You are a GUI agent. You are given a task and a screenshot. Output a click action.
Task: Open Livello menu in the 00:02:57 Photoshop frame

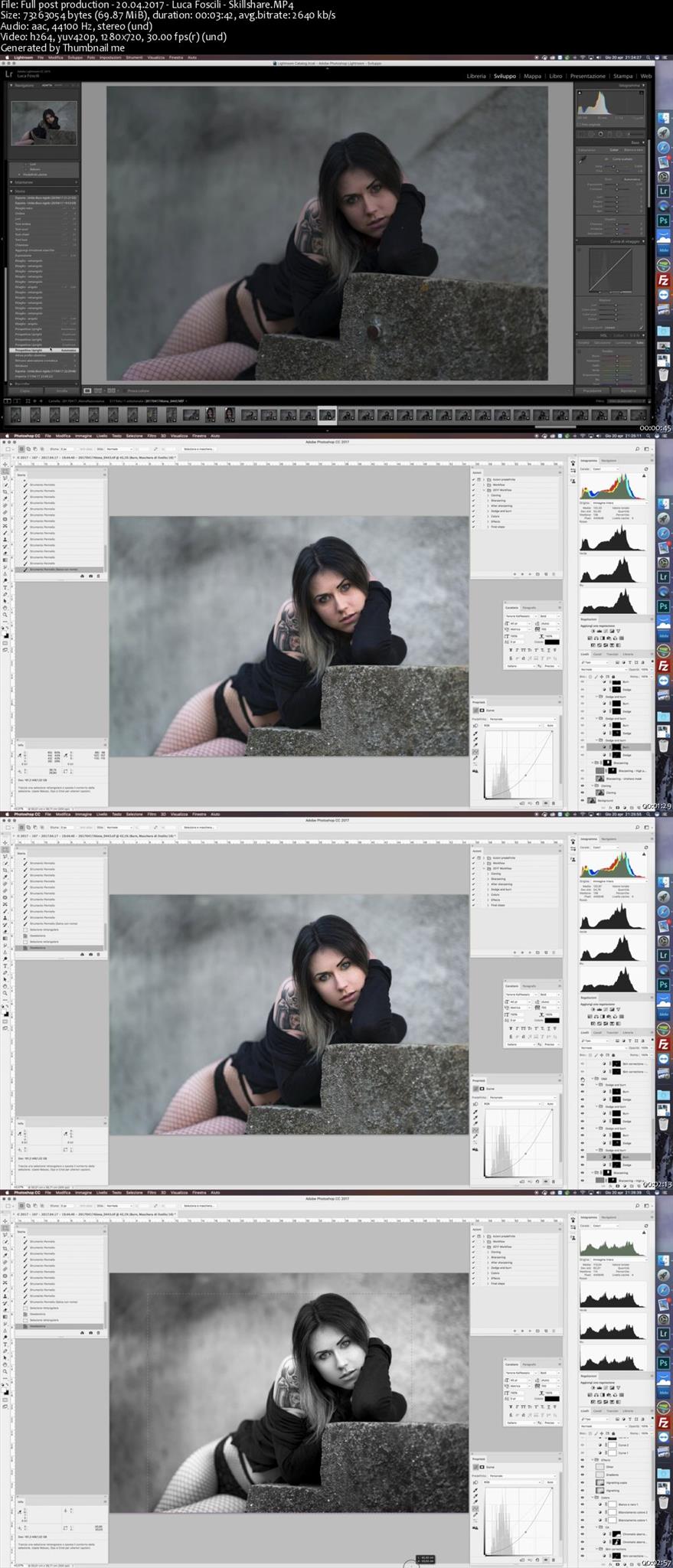point(102,1192)
